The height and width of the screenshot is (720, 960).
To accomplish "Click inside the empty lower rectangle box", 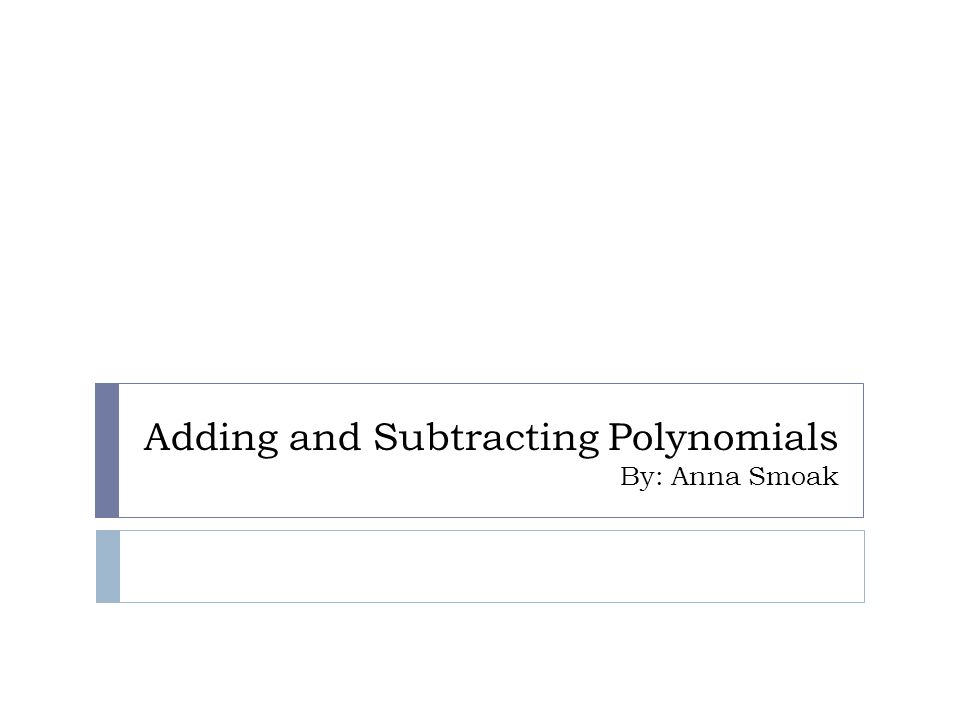I will (x=492, y=566).
